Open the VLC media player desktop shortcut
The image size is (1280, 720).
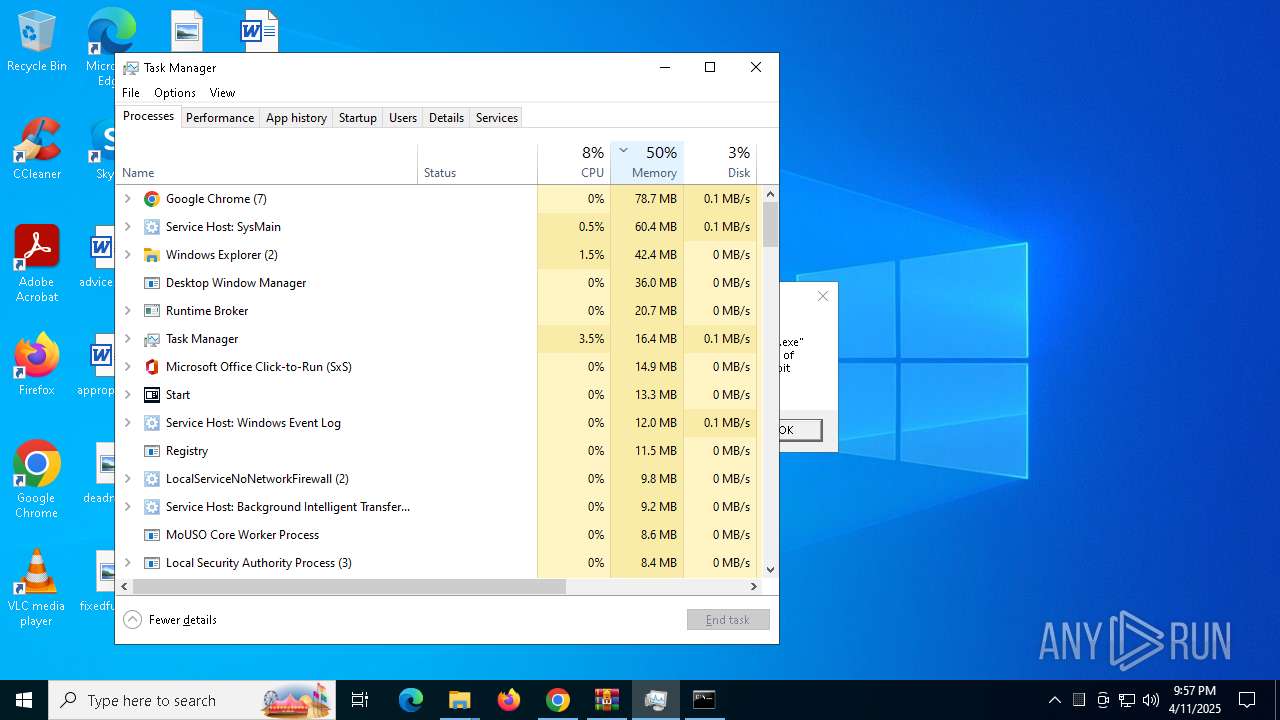point(37,588)
